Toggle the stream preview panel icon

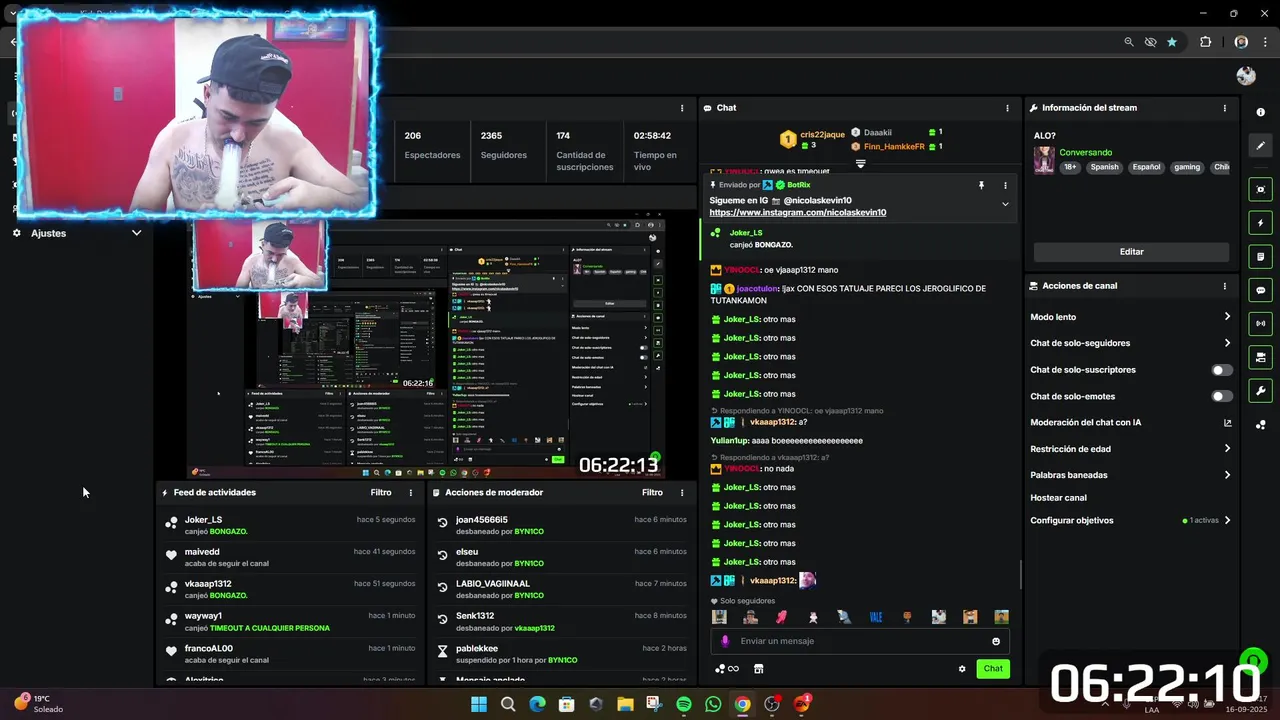[x=1260, y=189]
